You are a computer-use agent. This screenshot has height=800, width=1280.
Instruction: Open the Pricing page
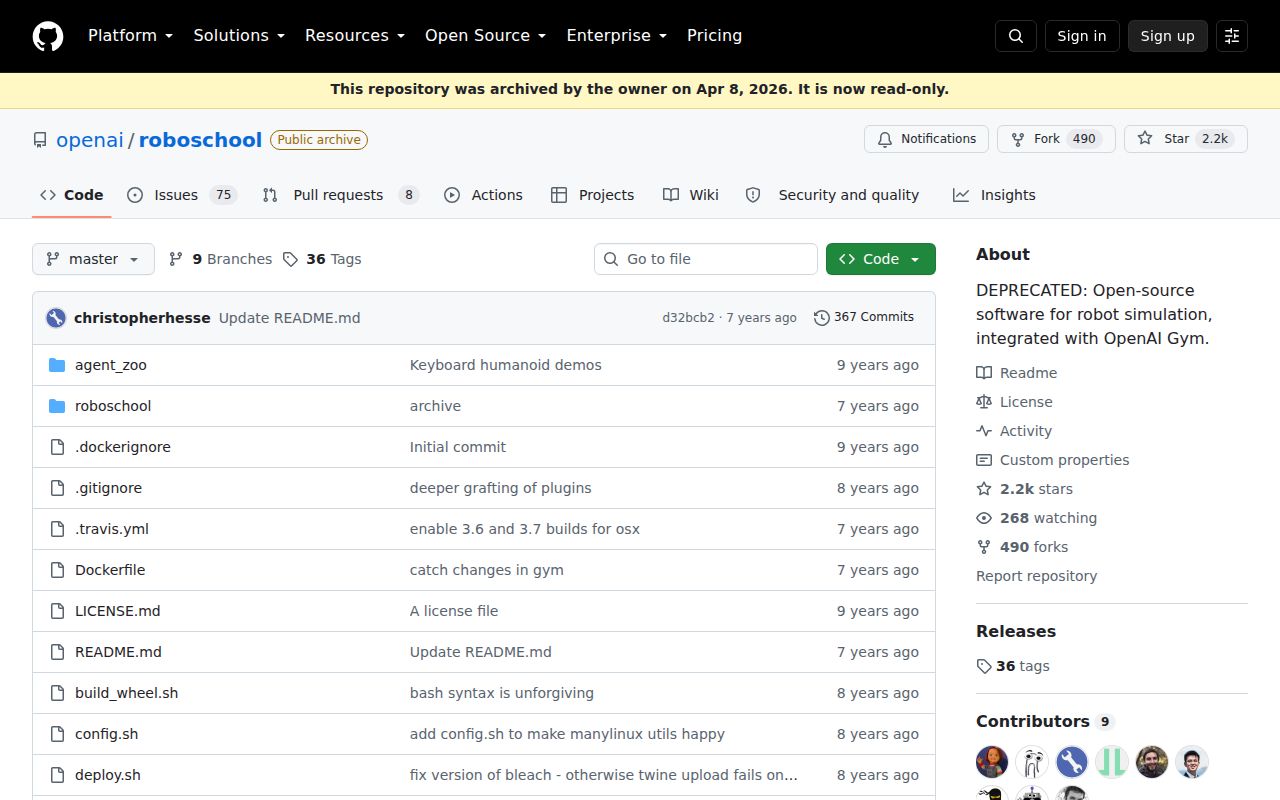click(x=714, y=35)
